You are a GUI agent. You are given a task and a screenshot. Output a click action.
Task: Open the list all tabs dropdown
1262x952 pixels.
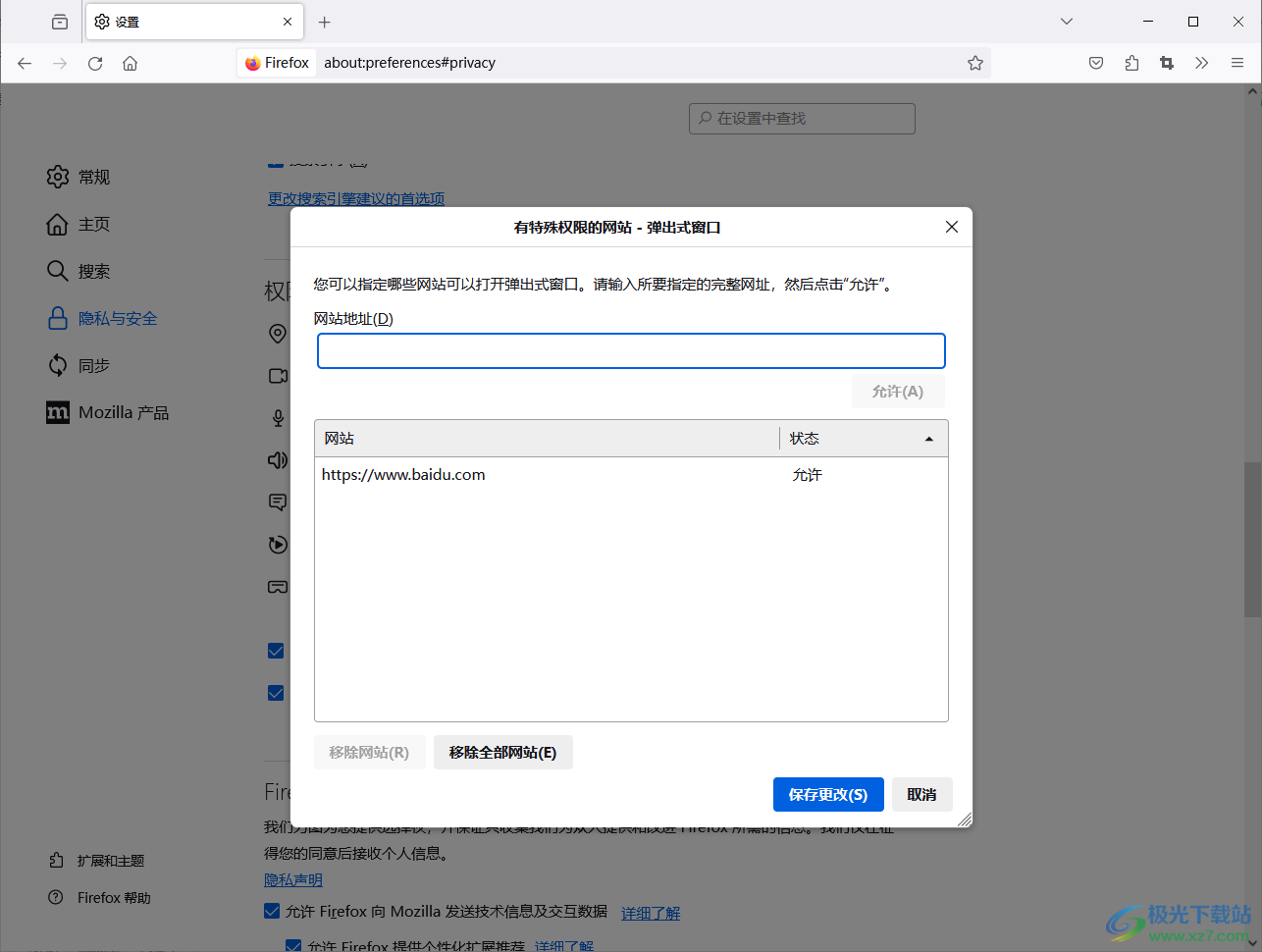(1067, 22)
